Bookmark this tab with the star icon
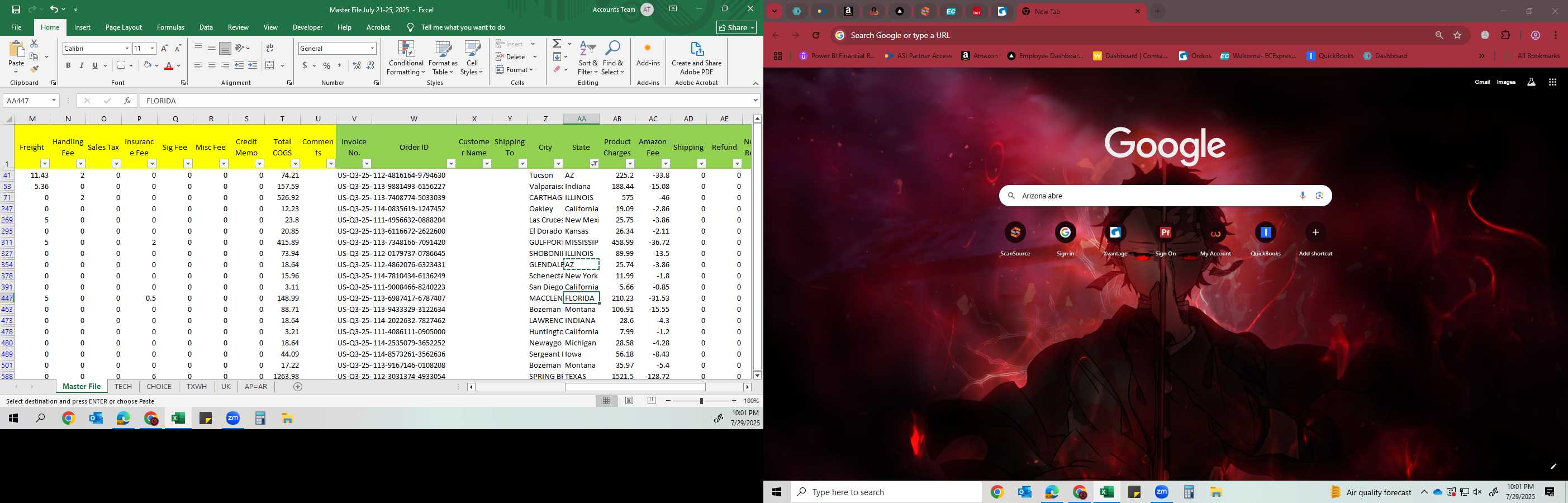The image size is (1568, 503). tap(1457, 35)
